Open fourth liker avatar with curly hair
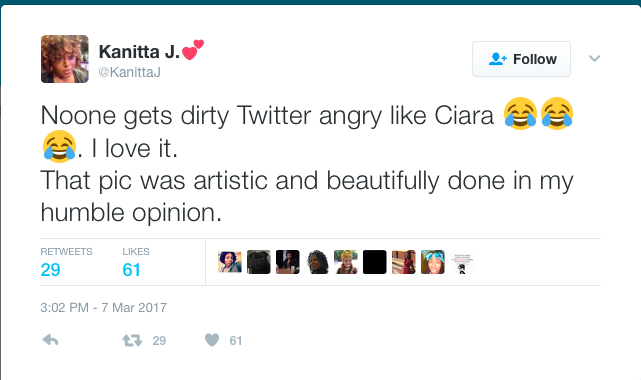Screen dimensions: 641x380 (317, 262)
